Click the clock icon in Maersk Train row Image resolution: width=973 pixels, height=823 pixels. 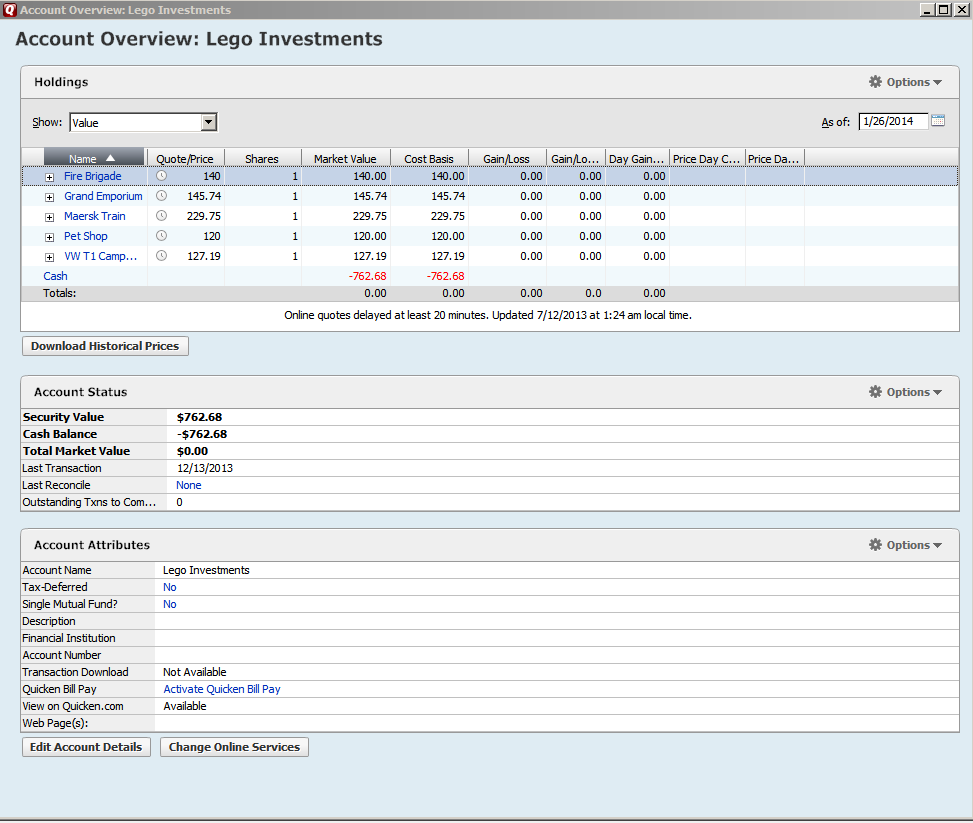[161, 215]
